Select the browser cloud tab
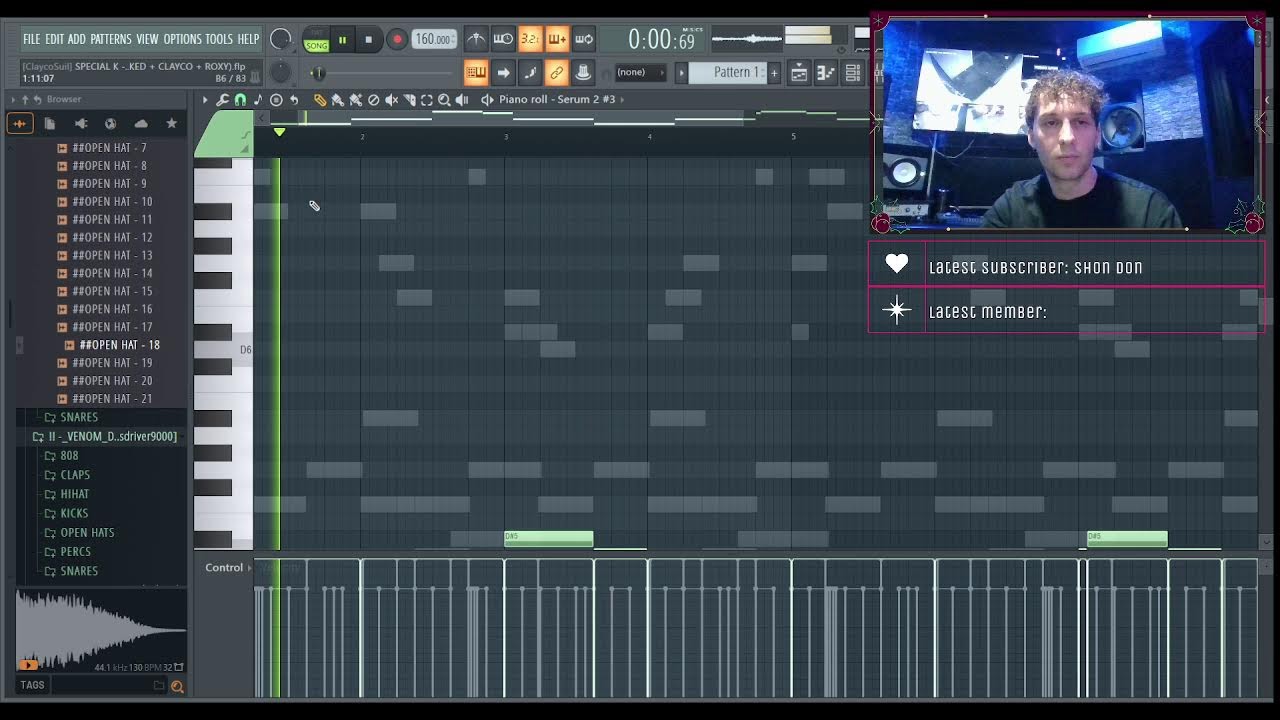This screenshot has height=720, width=1280. [141, 123]
